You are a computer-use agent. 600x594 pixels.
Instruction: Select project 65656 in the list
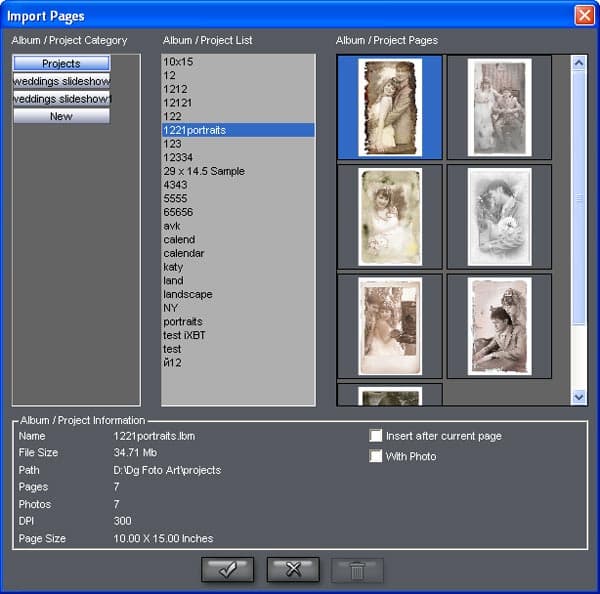[x=238, y=212]
